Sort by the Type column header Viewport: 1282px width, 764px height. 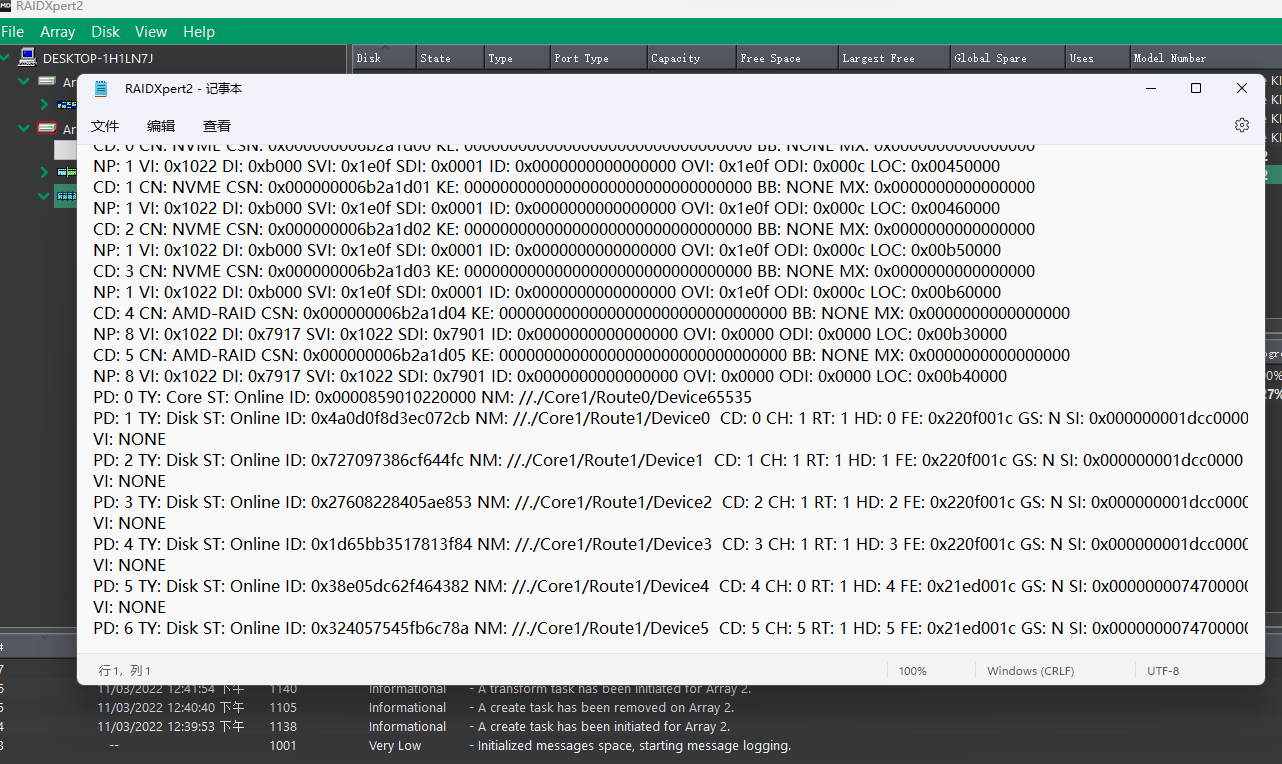[517, 58]
